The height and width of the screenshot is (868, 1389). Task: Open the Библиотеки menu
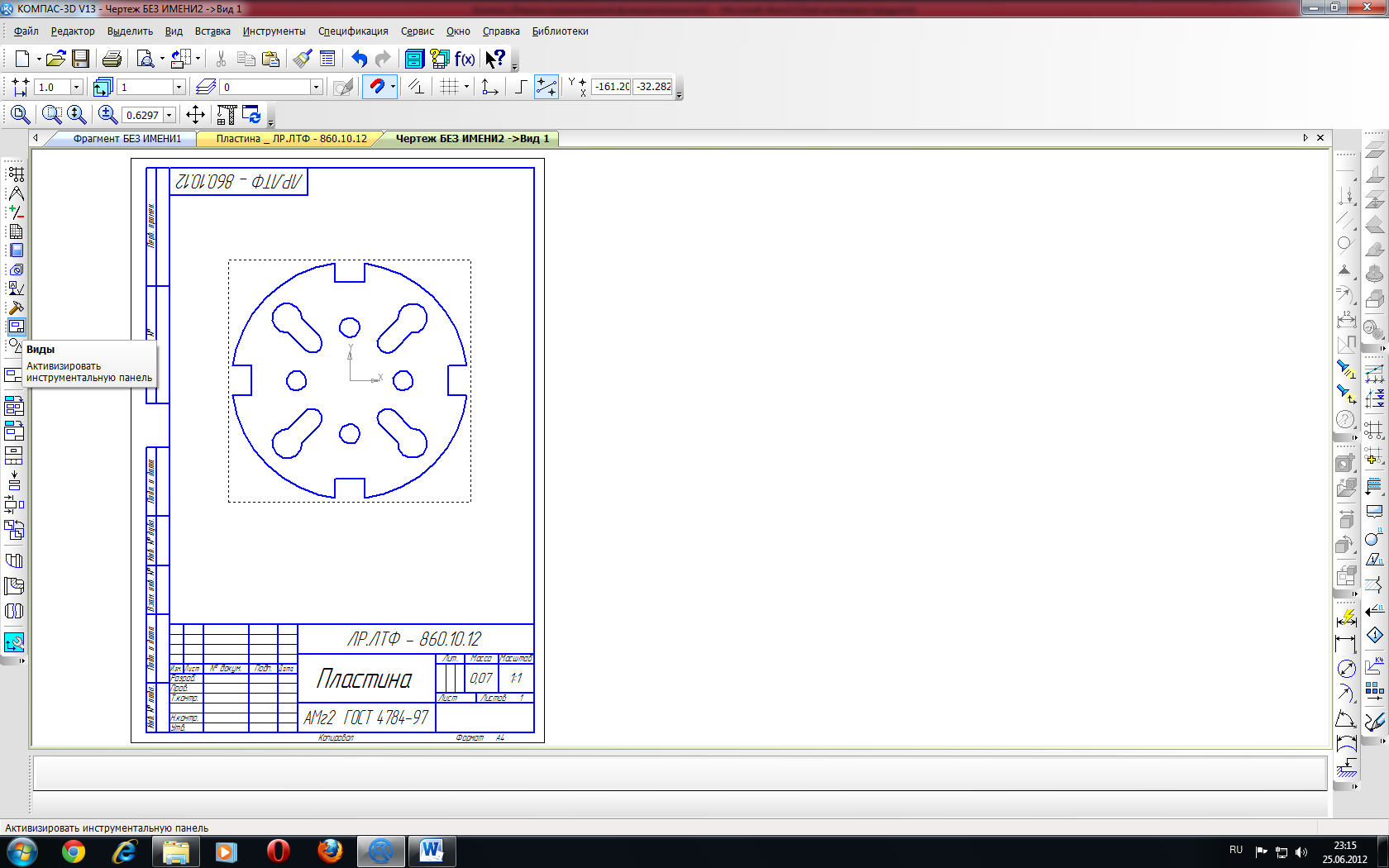click(560, 31)
